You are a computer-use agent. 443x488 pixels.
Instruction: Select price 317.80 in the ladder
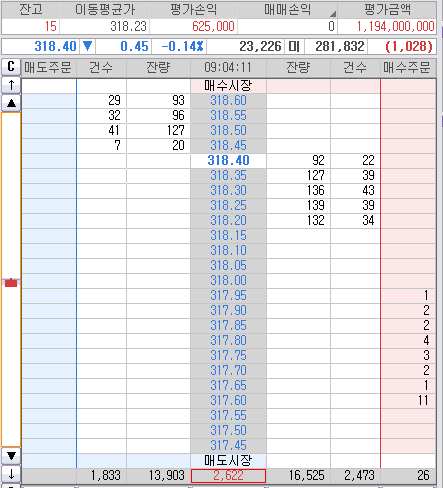point(228,341)
